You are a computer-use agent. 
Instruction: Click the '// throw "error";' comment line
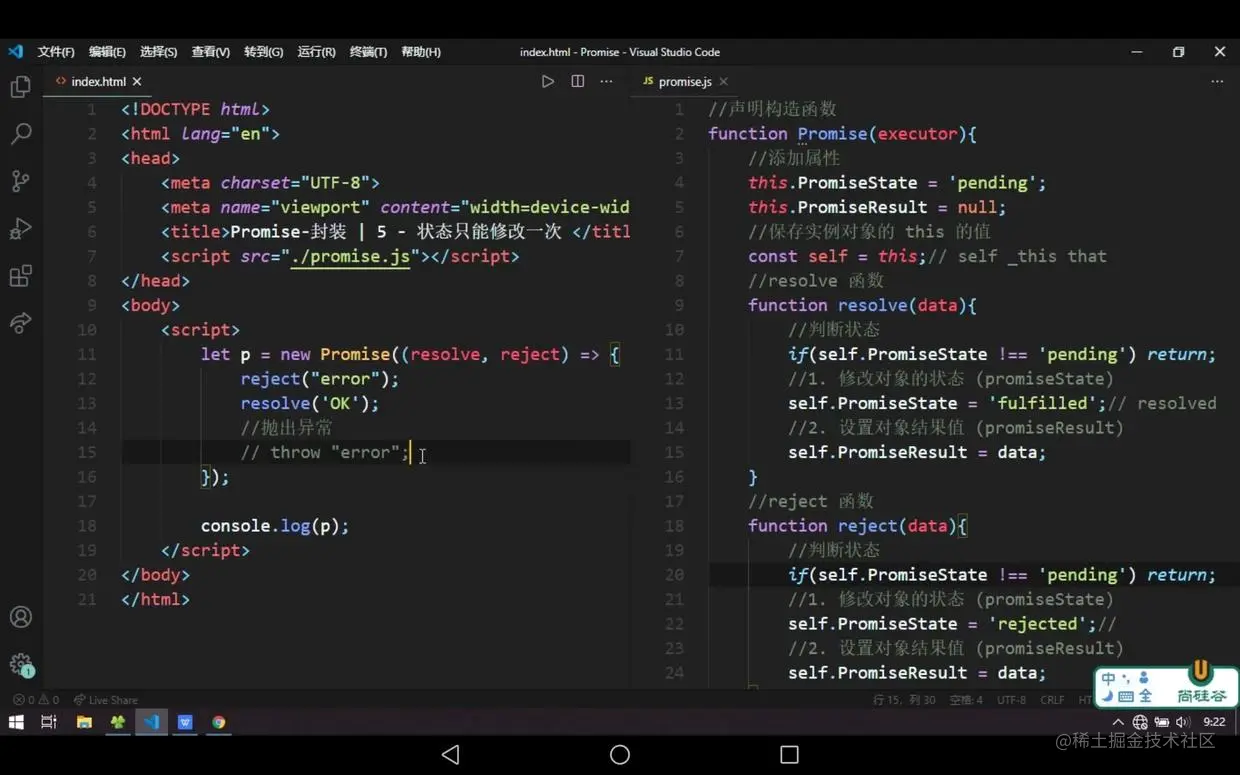tap(324, 453)
